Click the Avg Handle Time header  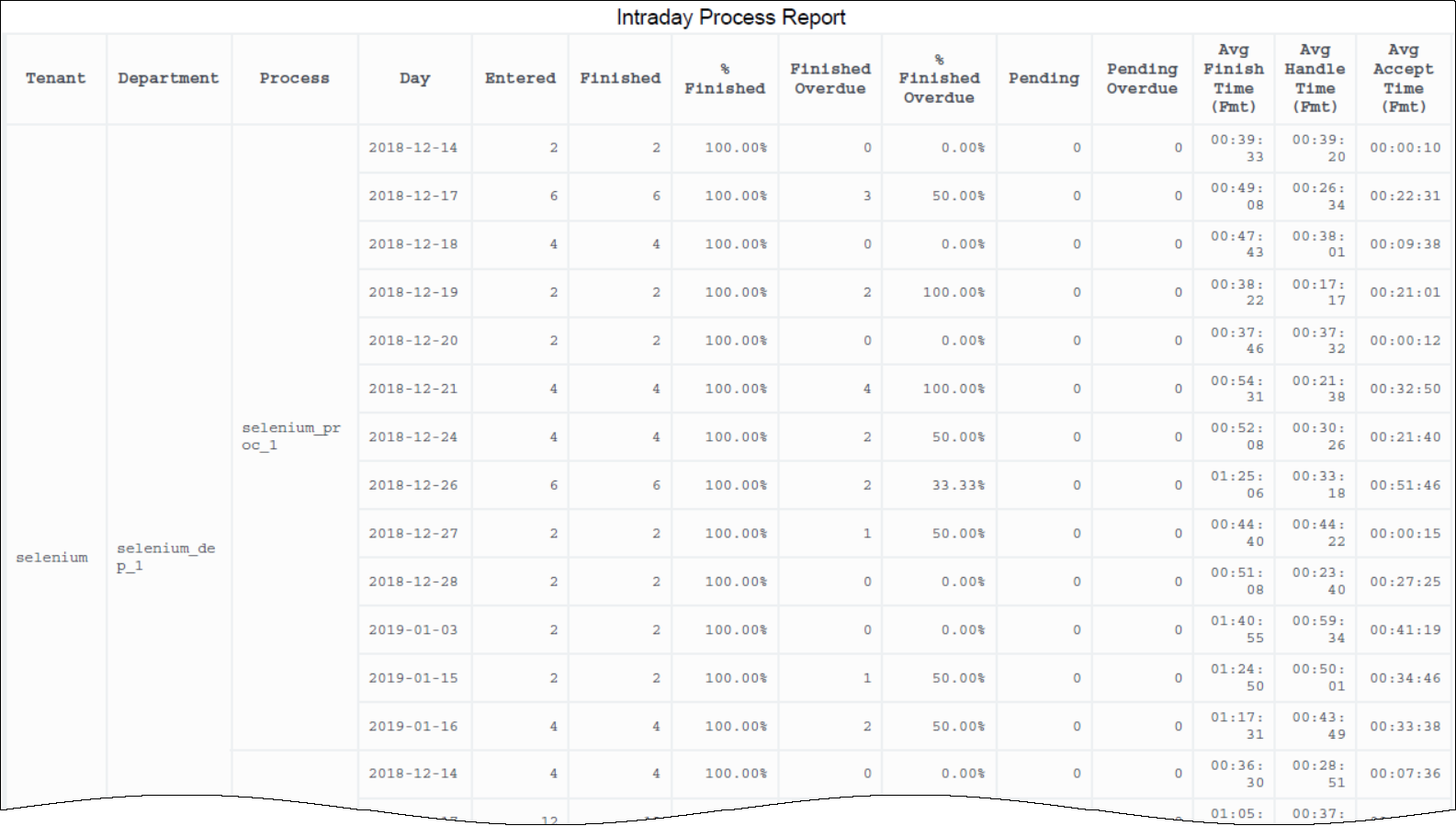pos(1314,79)
